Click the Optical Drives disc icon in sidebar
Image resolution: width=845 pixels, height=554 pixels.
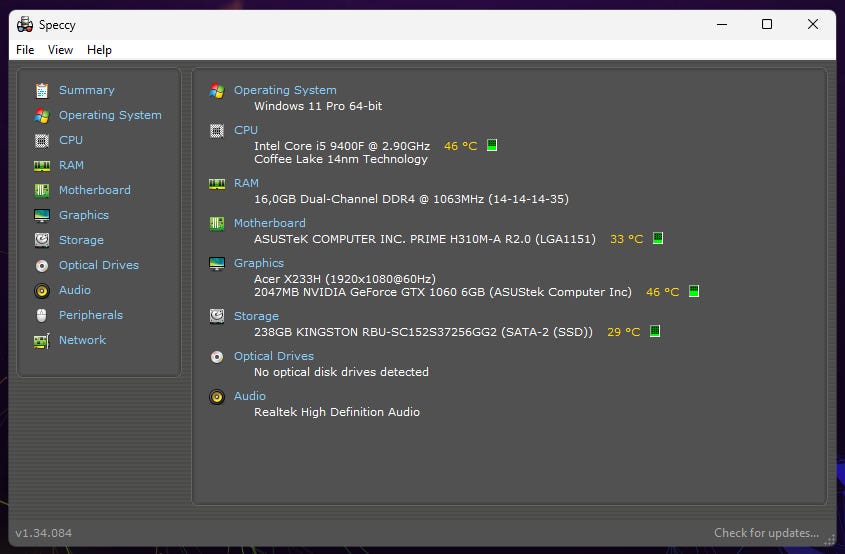[41, 266]
